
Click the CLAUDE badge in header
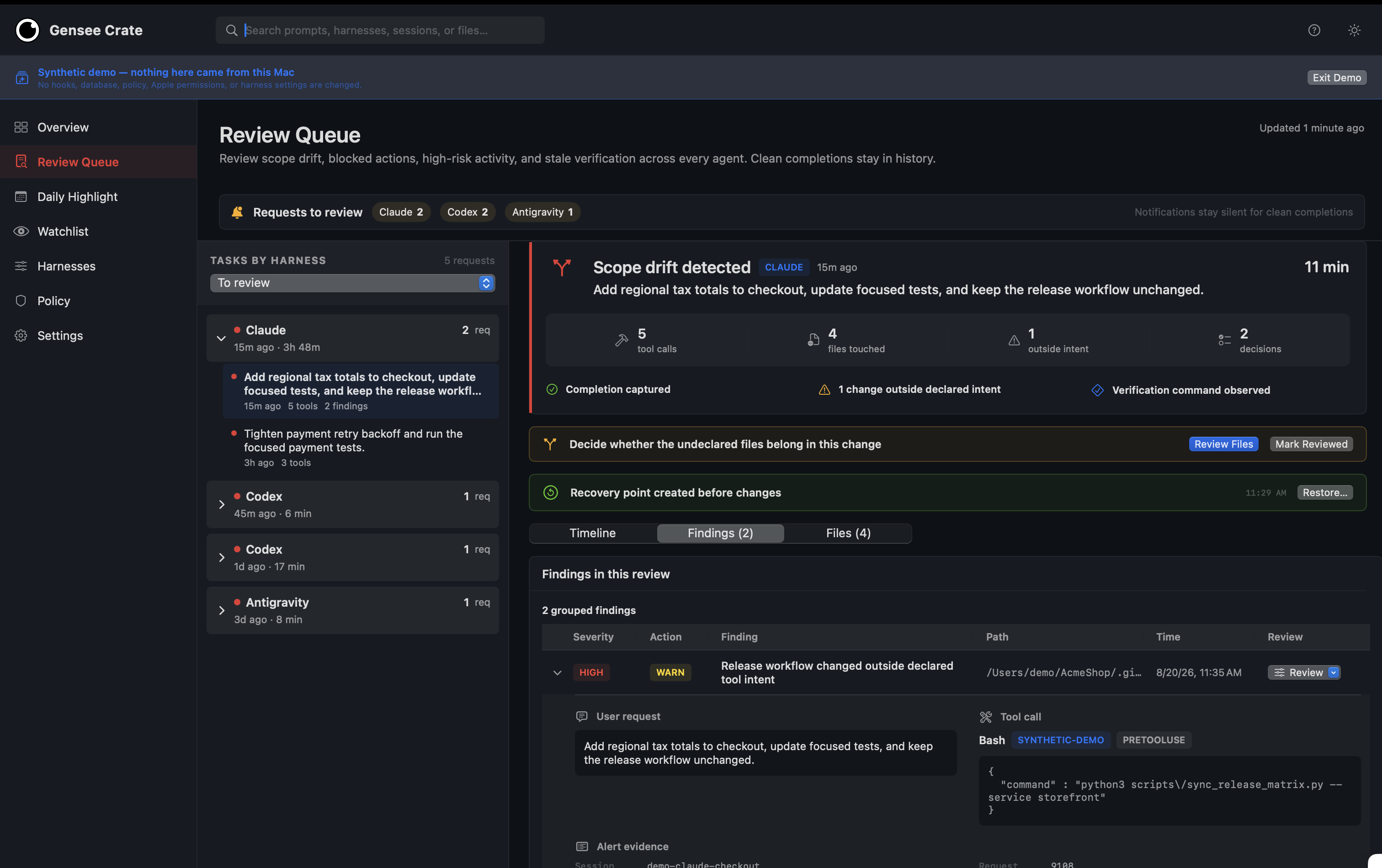tap(783, 267)
